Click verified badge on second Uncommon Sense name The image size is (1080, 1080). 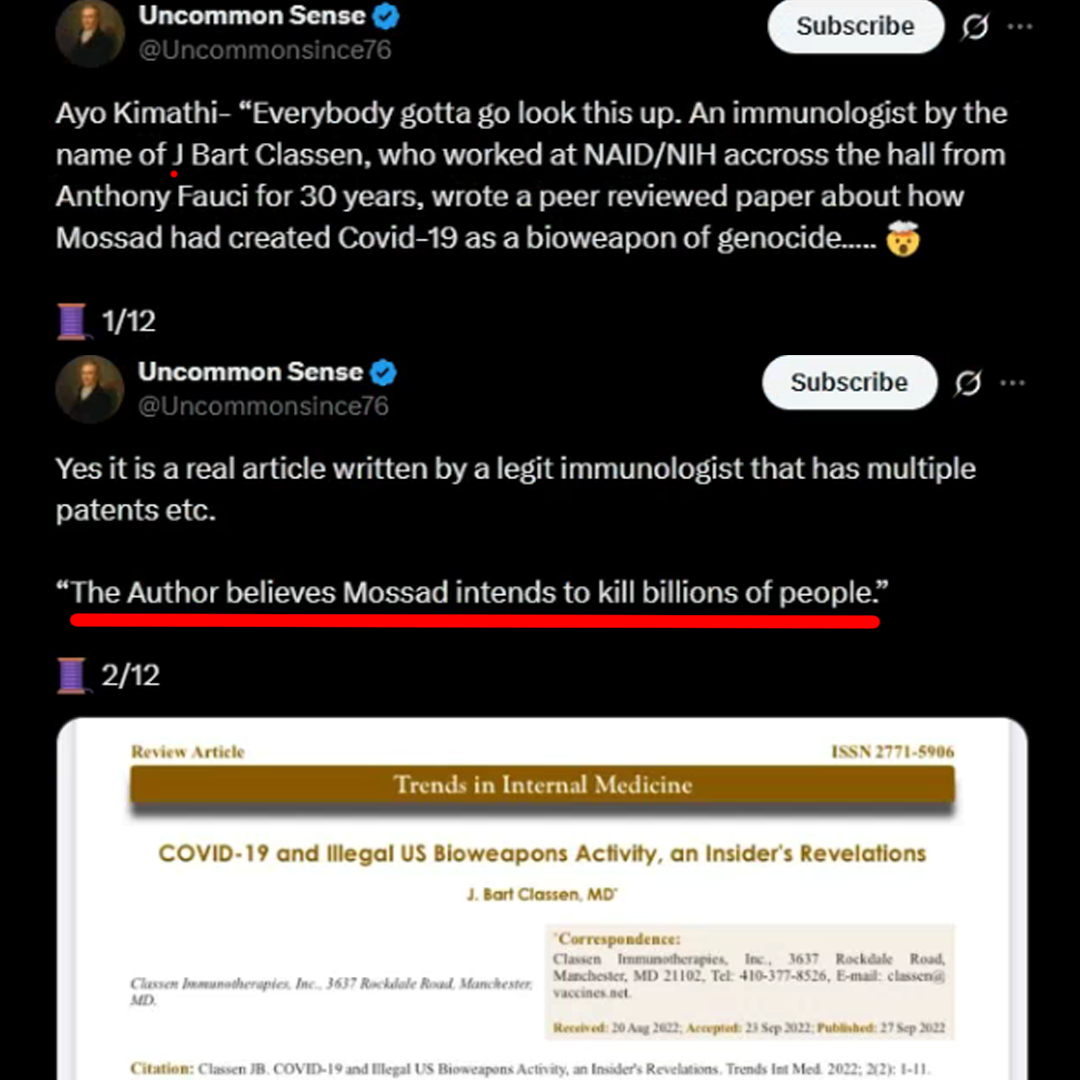pos(383,373)
